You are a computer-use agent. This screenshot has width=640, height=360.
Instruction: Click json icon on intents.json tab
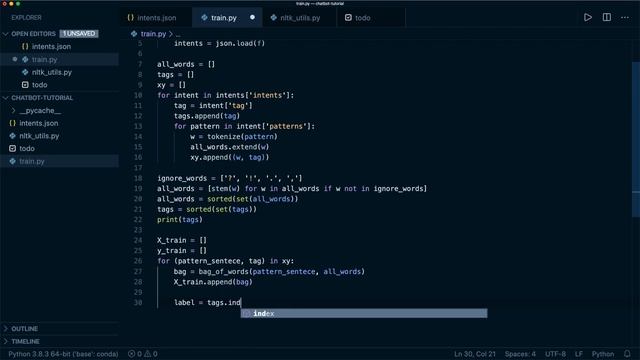click(x=131, y=18)
